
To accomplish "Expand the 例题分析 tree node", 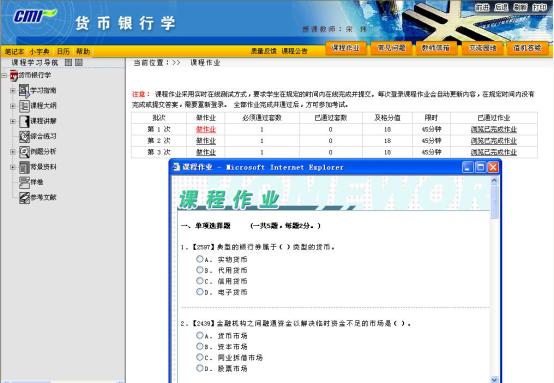I will (13, 152).
